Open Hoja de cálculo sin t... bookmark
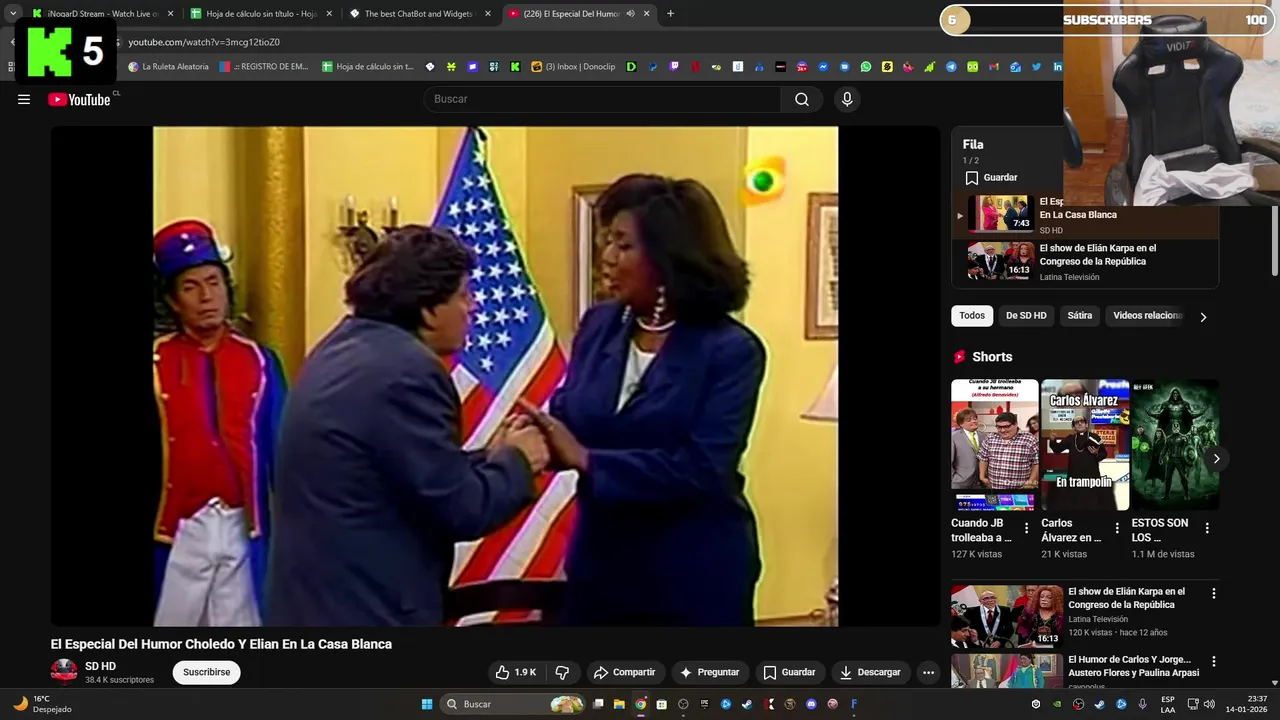Screen dimensions: 1280x720 368,67
